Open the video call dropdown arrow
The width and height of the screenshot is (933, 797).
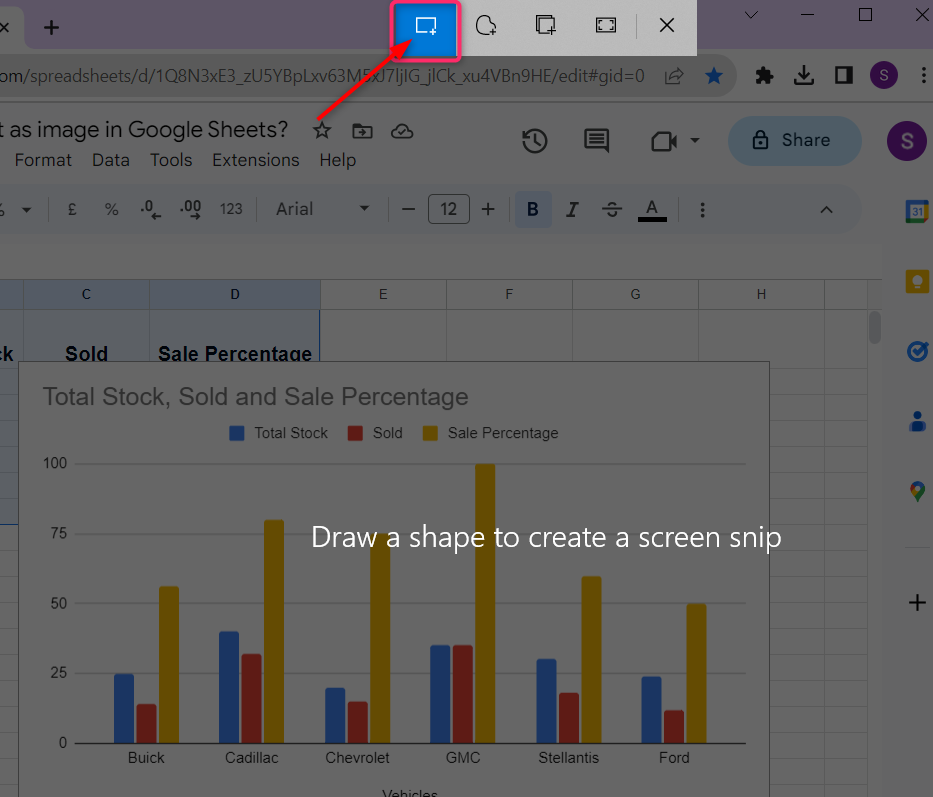695,141
